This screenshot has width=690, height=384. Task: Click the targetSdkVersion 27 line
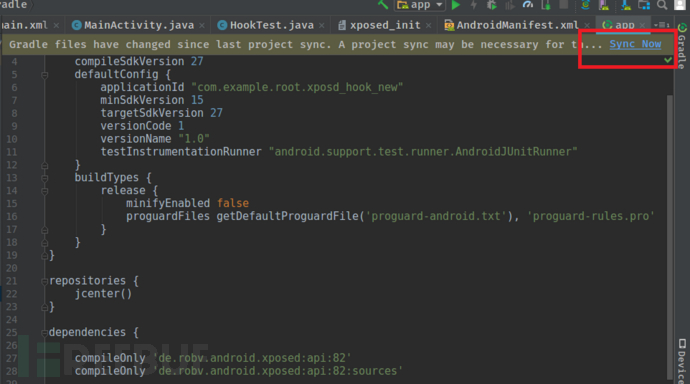pos(161,113)
